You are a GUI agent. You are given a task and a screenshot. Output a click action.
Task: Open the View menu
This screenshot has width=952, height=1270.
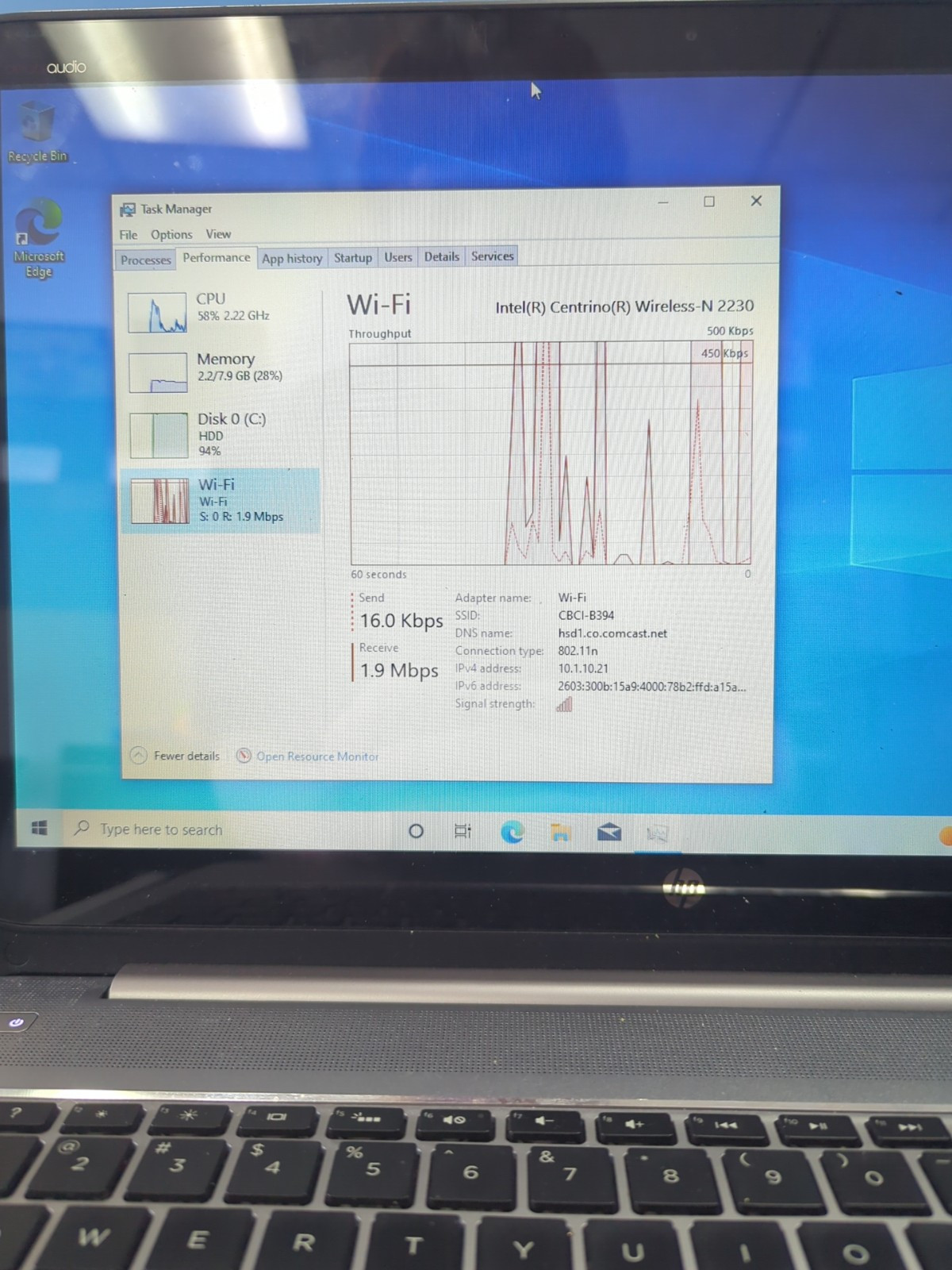click(218, 234)
